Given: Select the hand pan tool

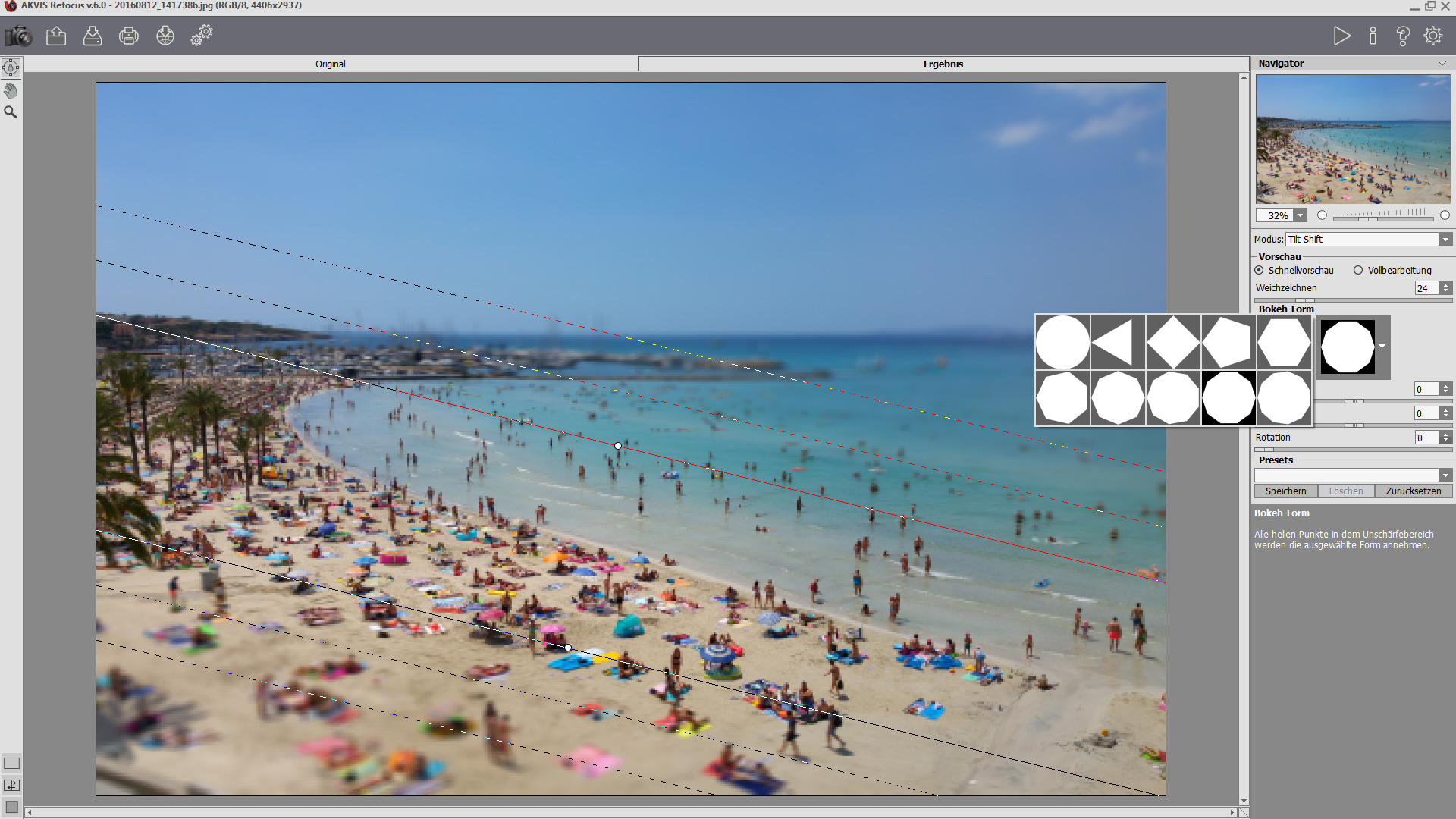Looking at the screenshot, I should point(11,91).
